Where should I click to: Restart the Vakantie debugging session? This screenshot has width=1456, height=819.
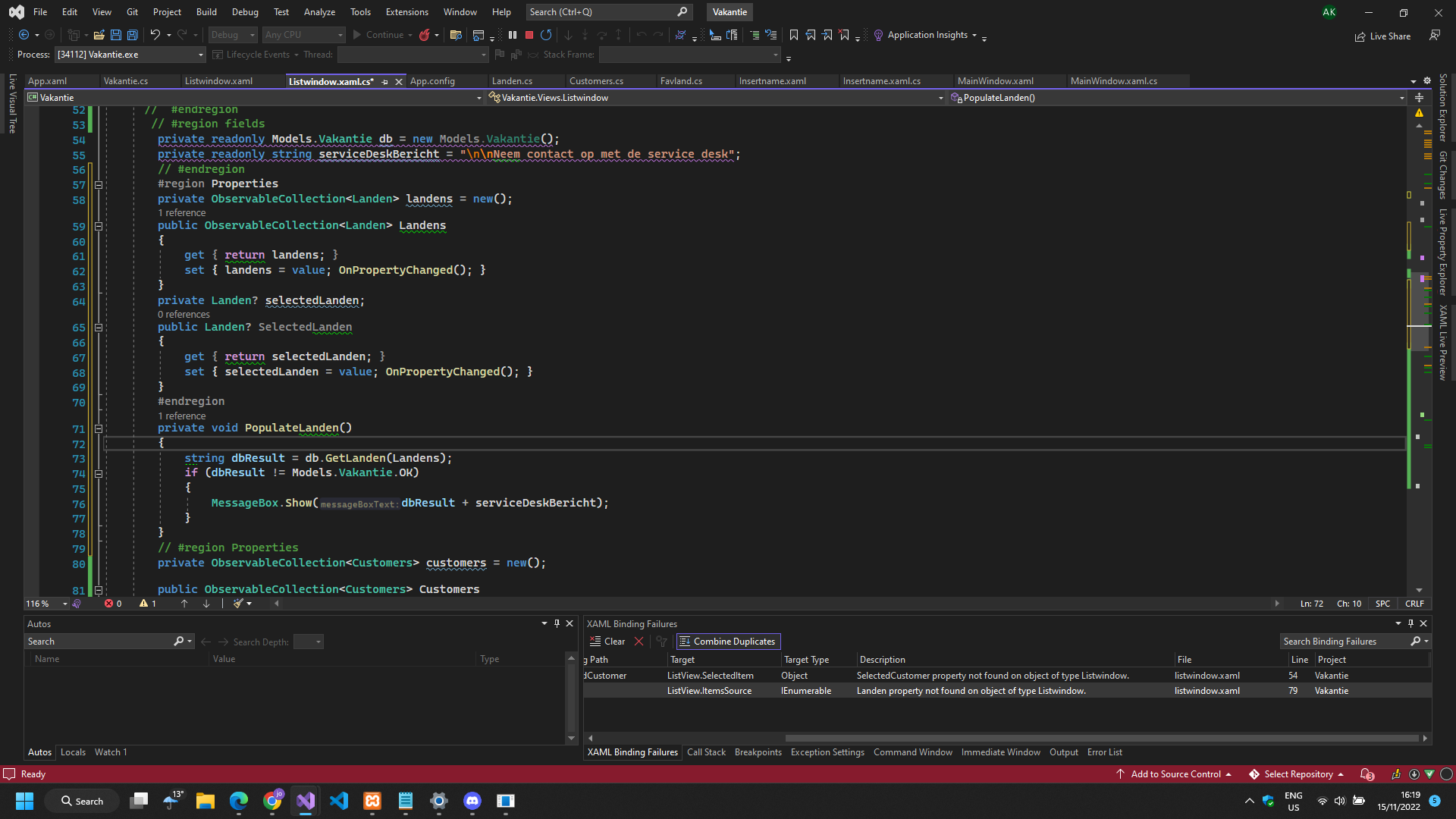tap(547, 35)
